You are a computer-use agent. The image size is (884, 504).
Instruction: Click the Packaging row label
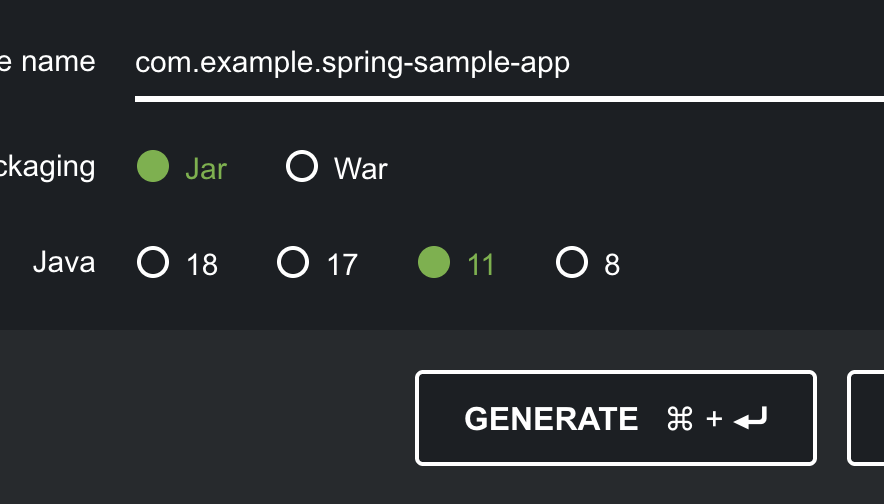pyautogui.click(x=48, y=166)
